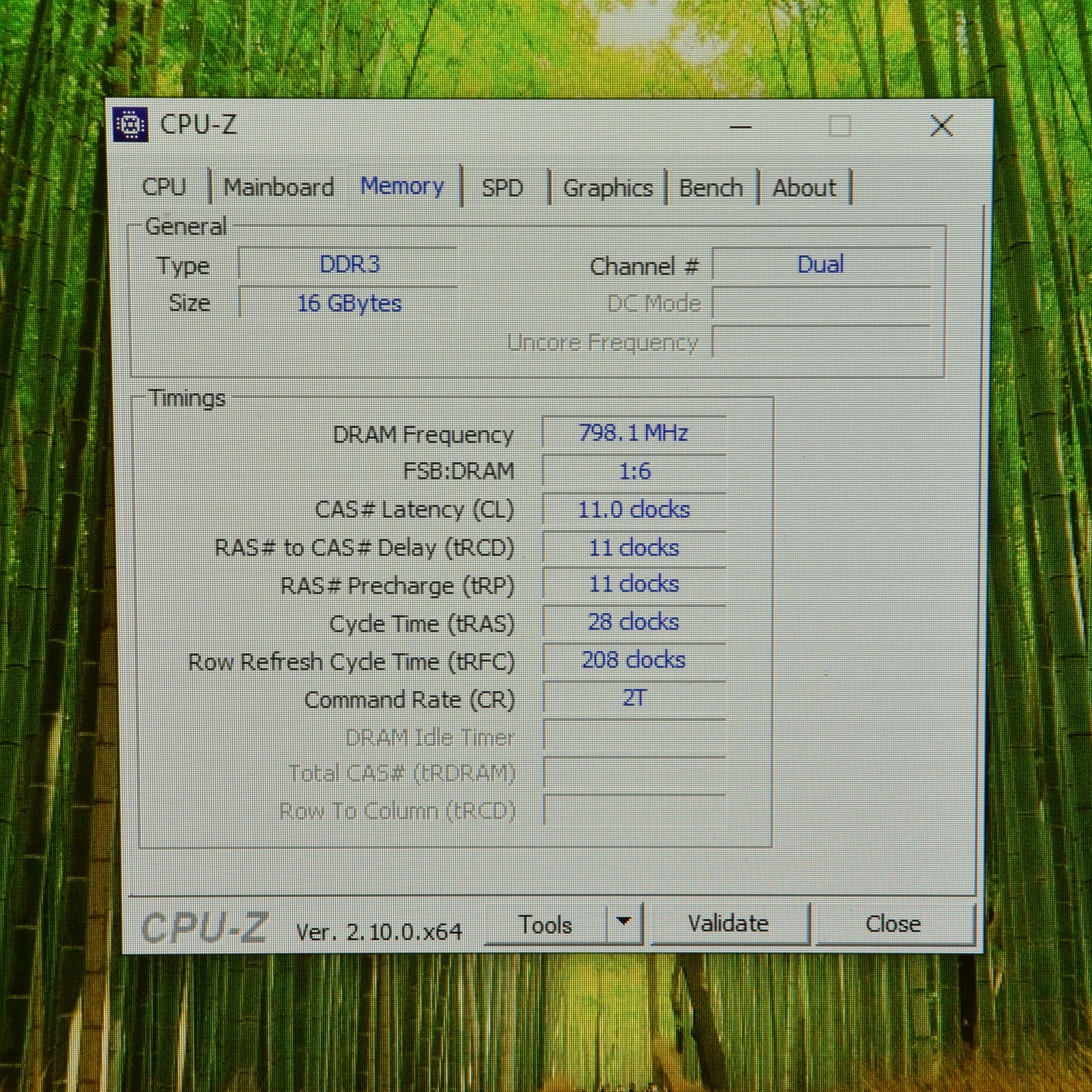Click the empty DRAM Idle Timer field
This screenshot has width=1092, height=1092.
pos(634,736)
